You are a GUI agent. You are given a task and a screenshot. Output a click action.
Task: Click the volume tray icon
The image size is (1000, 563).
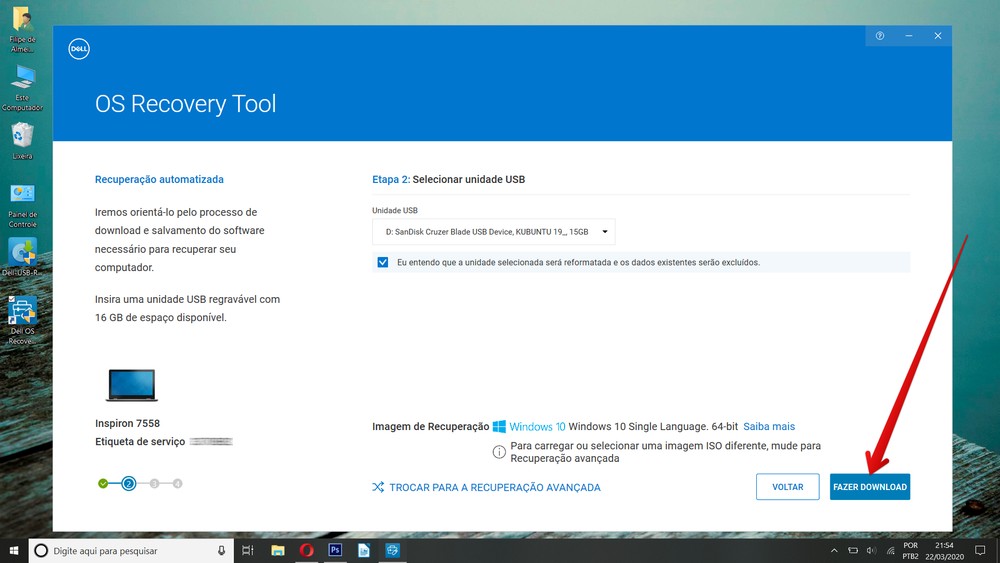[x=871, y=551]
